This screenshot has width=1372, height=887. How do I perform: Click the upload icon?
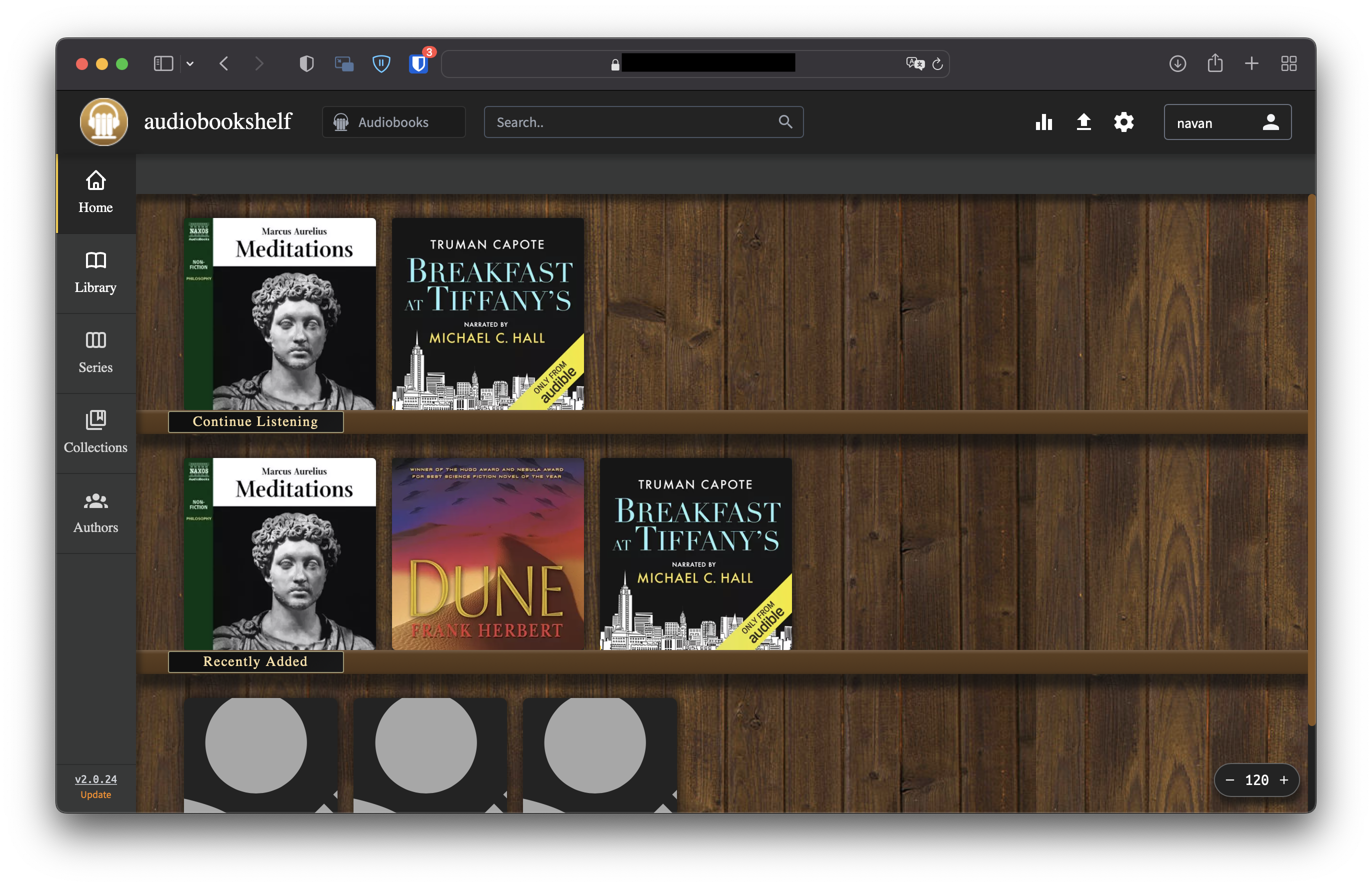[1083, 122]
